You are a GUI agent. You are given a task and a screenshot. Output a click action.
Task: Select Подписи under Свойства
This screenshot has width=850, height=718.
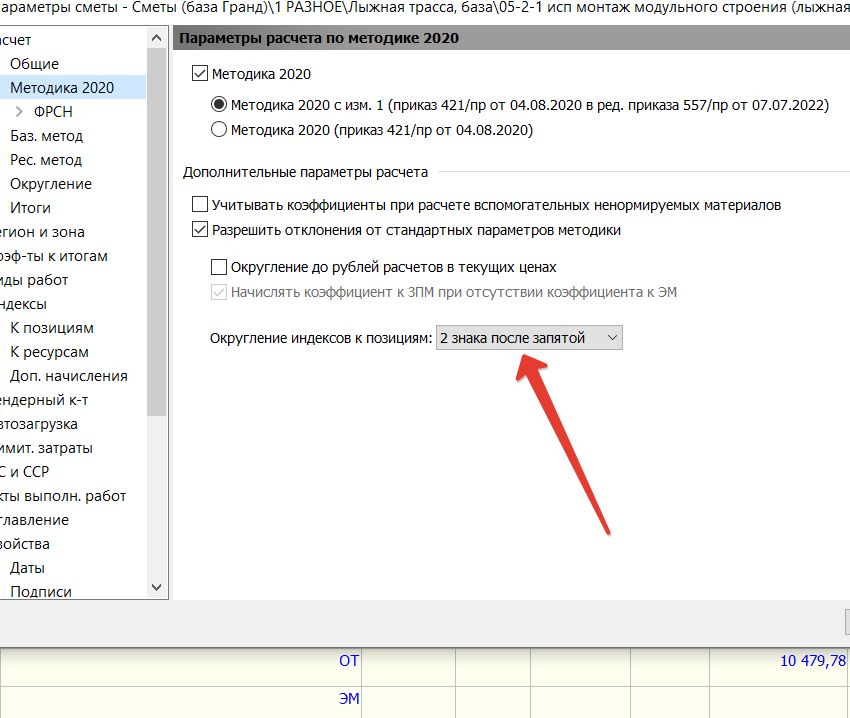coord(41,592)
